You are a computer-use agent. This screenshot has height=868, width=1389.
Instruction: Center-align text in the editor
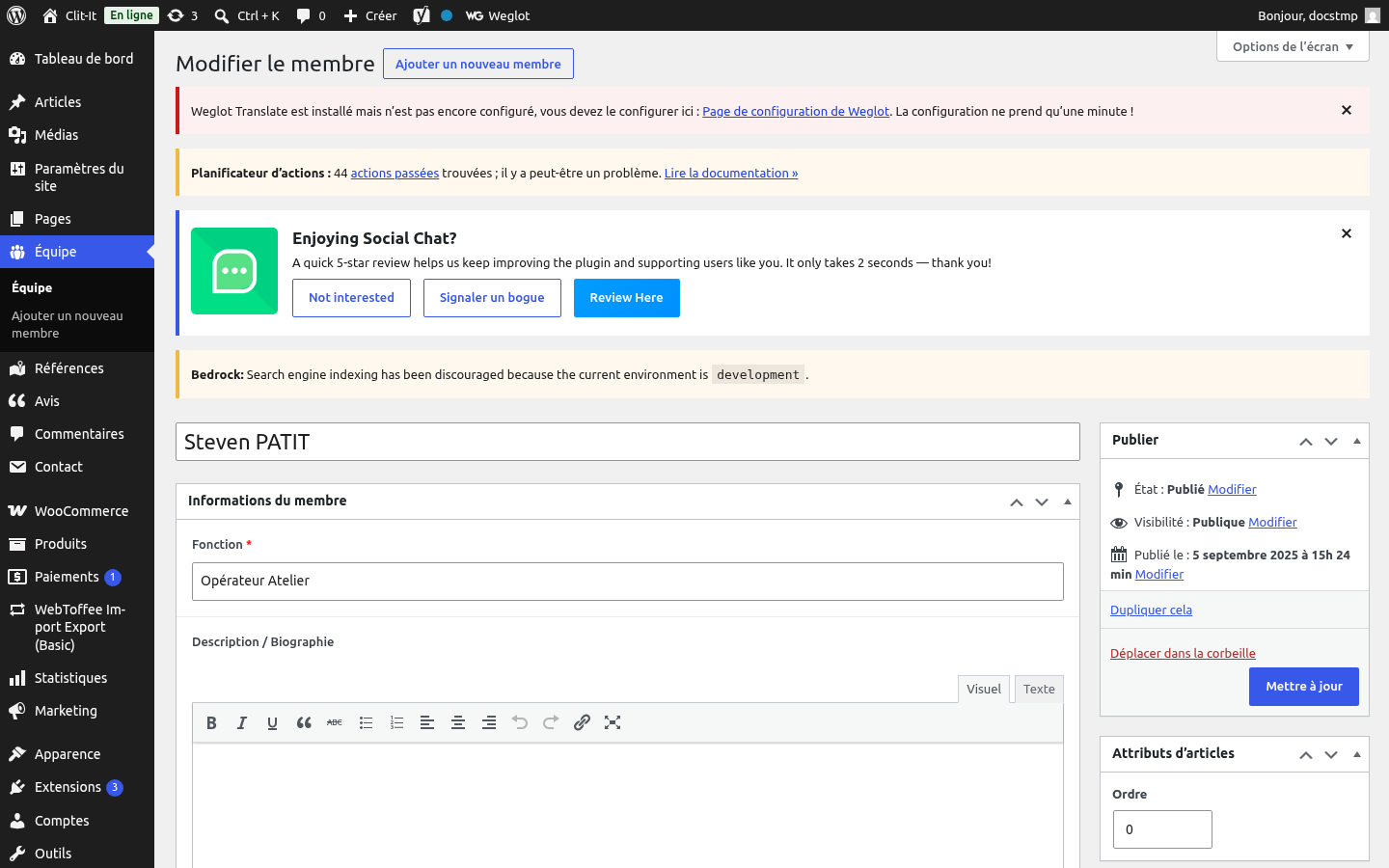pos(458,722)
